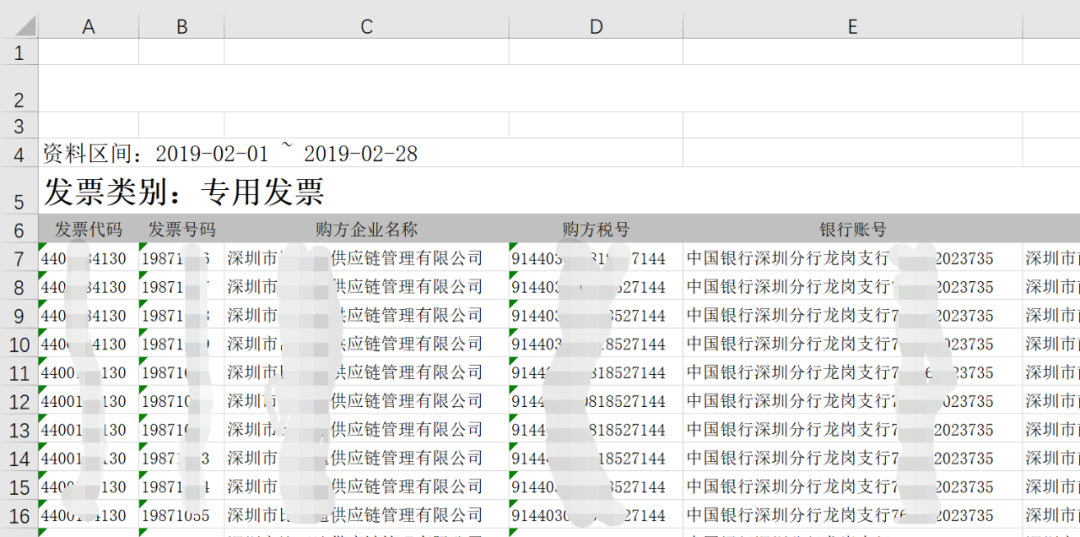
Task: Select row 11 header
Action: (19, 372)
